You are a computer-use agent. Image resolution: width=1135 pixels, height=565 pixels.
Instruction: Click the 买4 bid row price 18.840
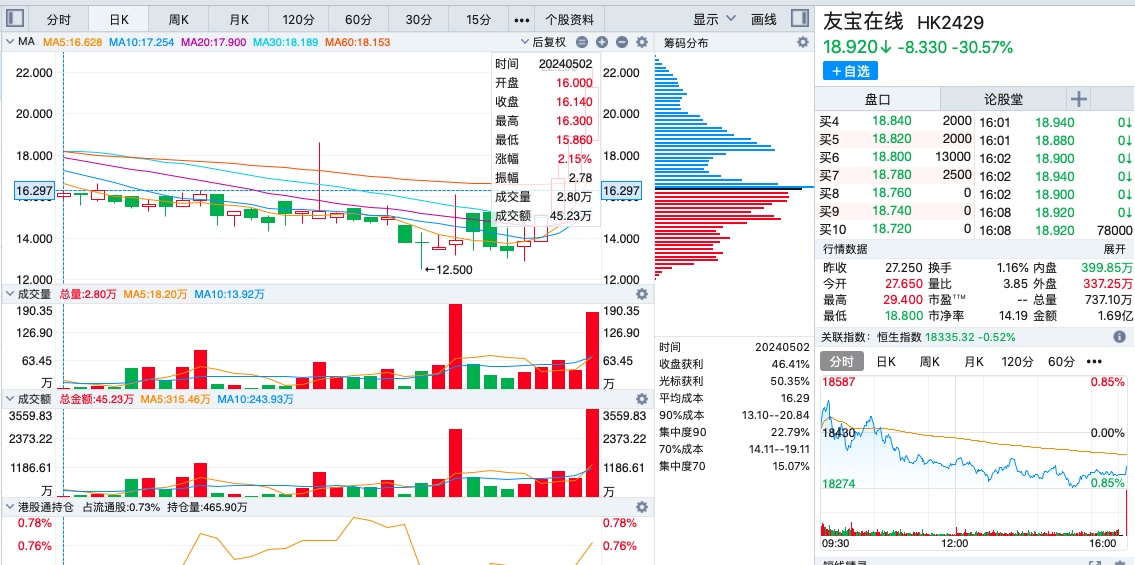(892, 121)
